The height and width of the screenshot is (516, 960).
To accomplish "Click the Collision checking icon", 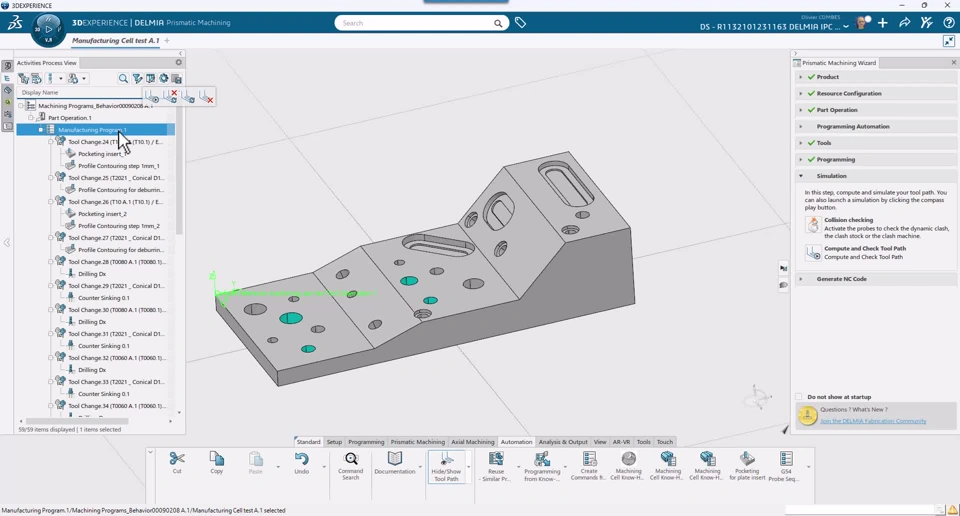I will (x=813, y=225).
